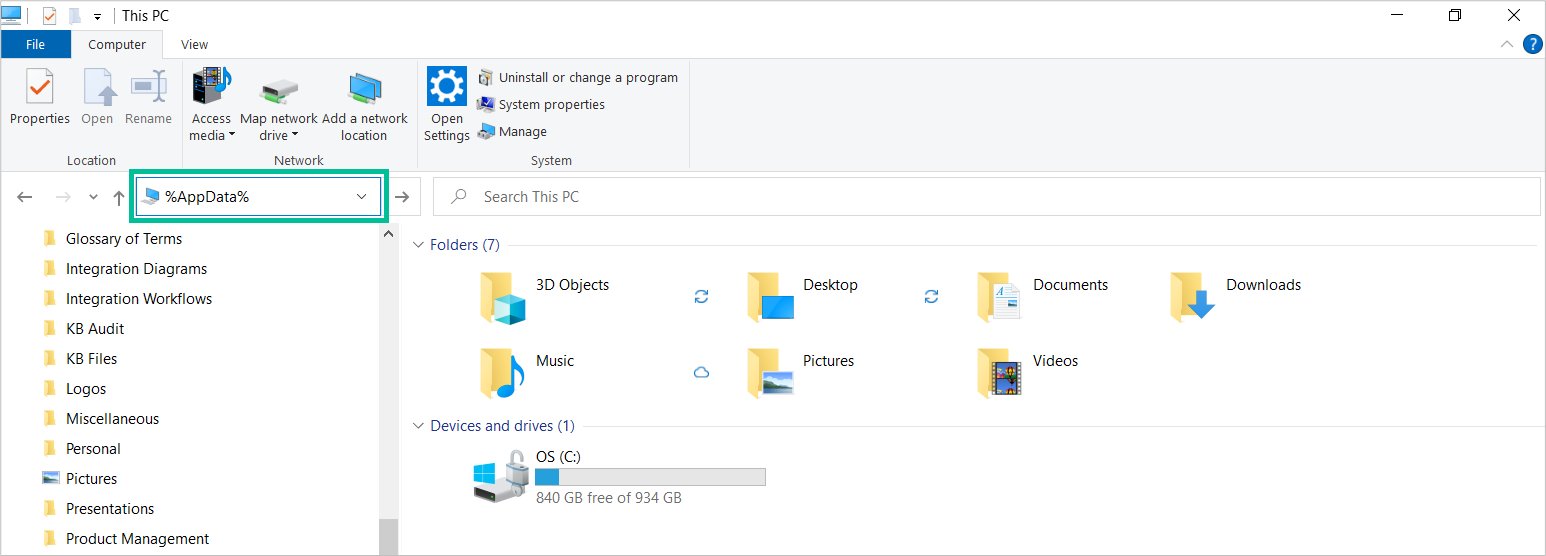Screen dimensions: 1546x556
Task: Open System properties
Action: click(x=551, y=105)
